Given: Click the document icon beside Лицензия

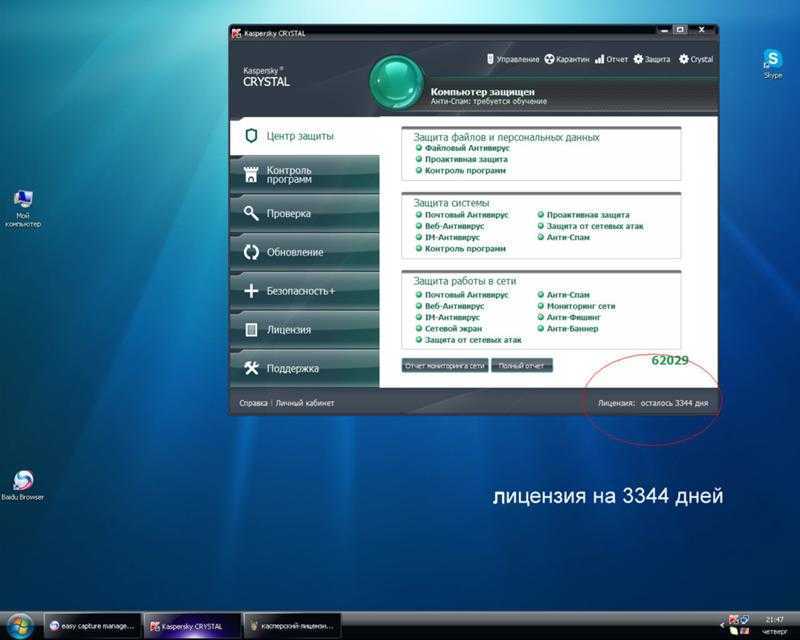Looking at the screenshot, I should tap(251, 330).
